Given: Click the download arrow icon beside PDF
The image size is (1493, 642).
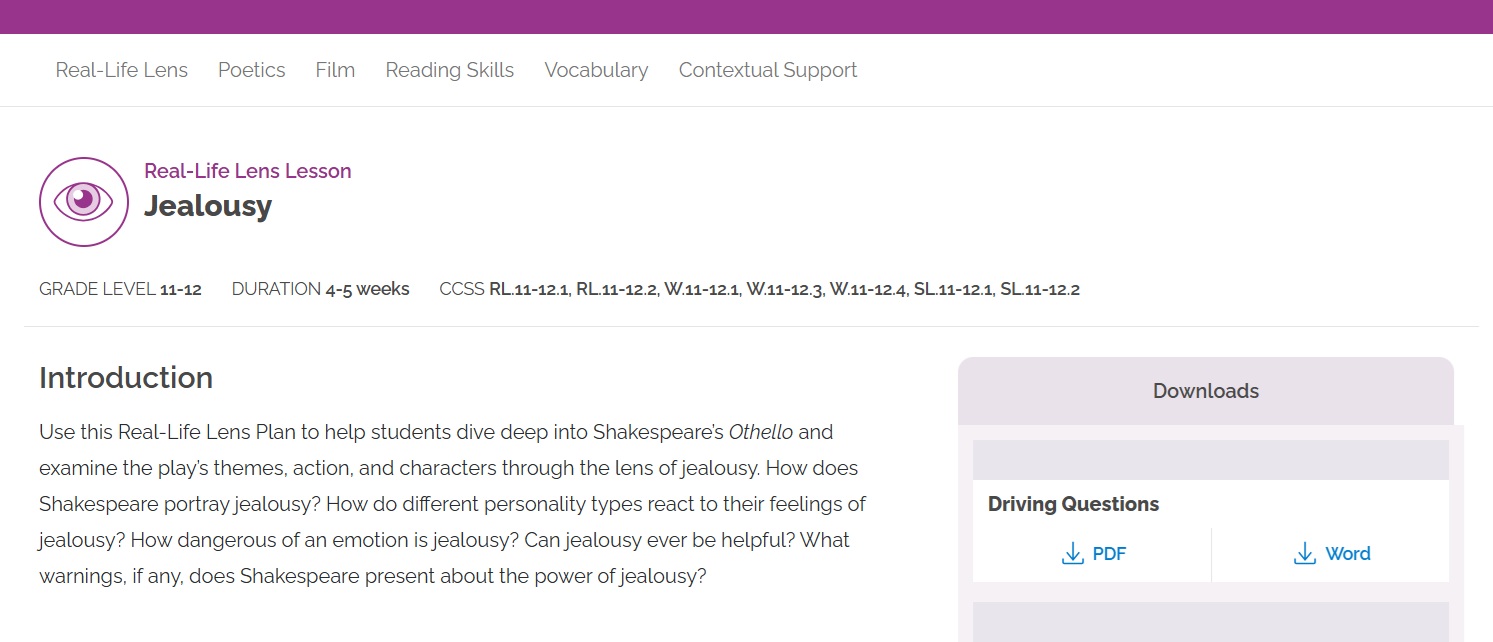Looking at the screenshot, I should pyautogui.click(x=1073, y=554).
